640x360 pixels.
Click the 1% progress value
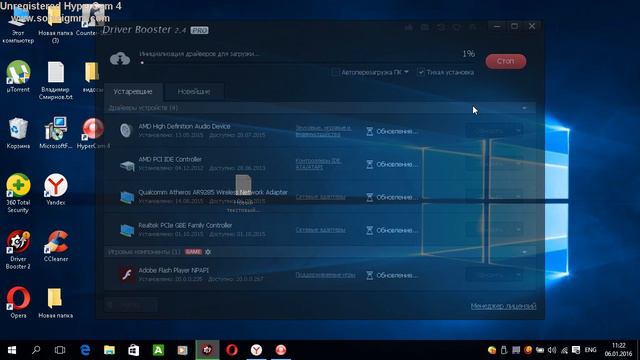pyautogui.click(x=469, y=53)
